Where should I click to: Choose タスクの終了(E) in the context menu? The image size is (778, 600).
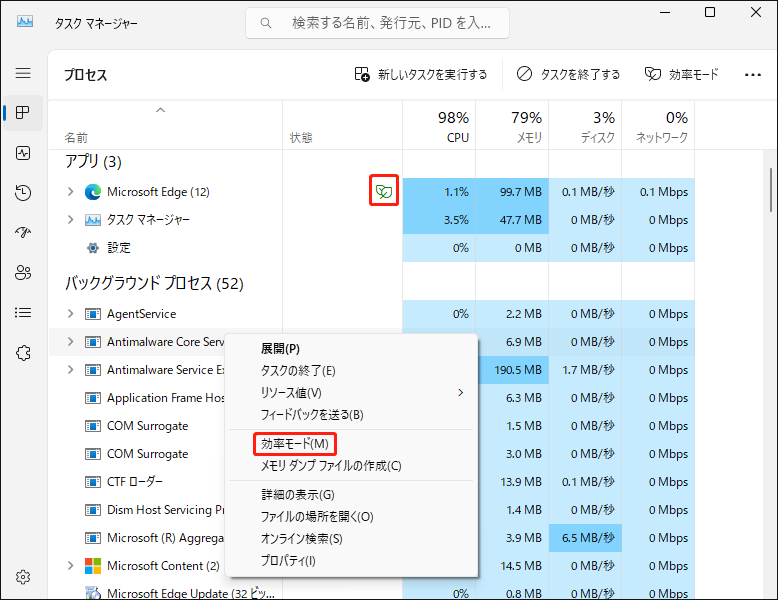(x=351, y=371)
